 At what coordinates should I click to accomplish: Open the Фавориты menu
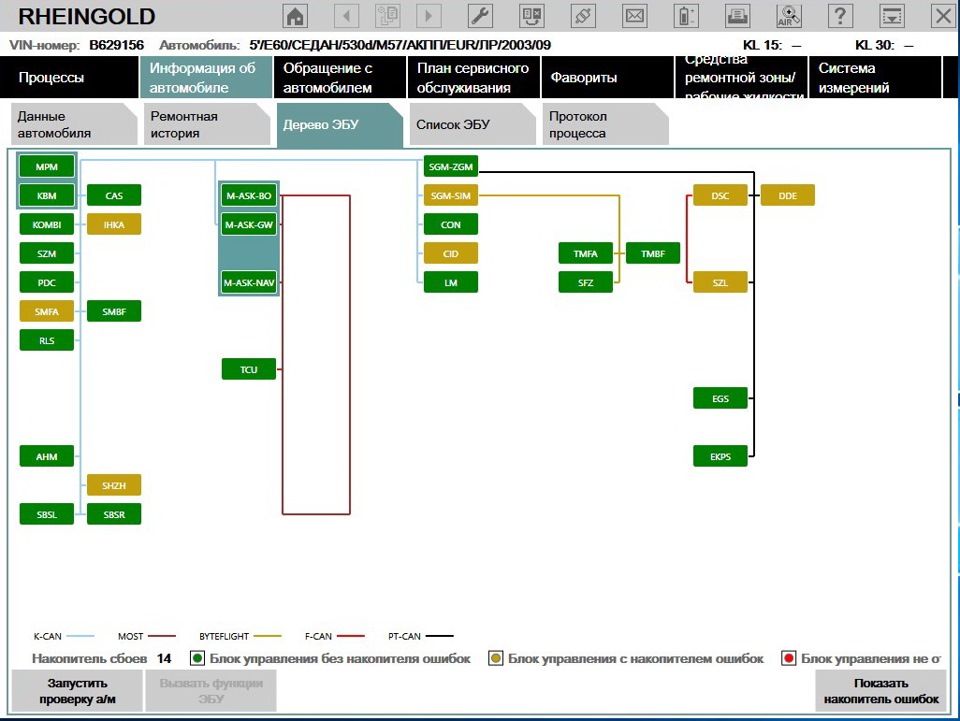point(607,78)
